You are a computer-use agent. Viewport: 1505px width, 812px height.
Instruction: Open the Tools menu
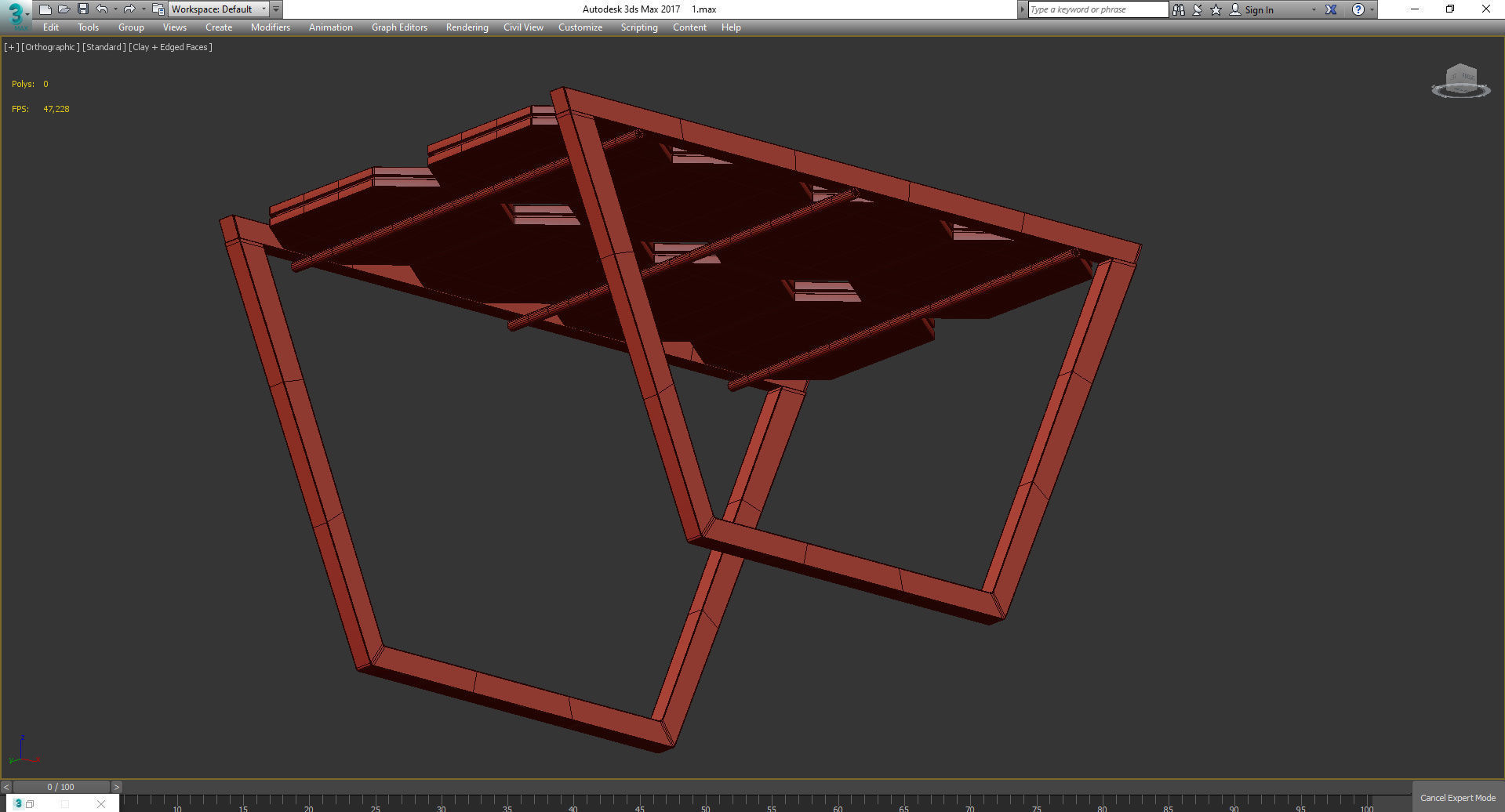pos(88,27)
